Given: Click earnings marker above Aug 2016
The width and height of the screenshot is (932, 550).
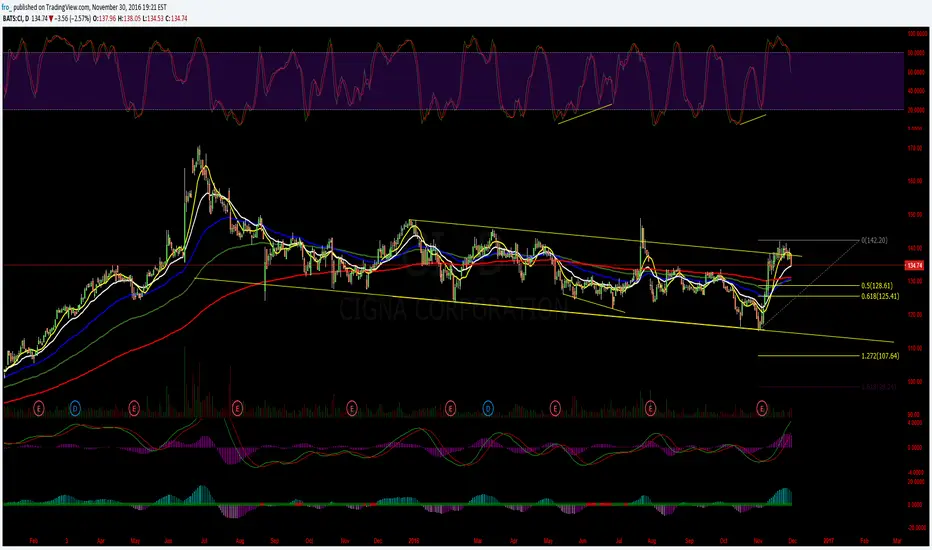Looking at the screenshot, I should pyautogui.click(x=650, y=408).
